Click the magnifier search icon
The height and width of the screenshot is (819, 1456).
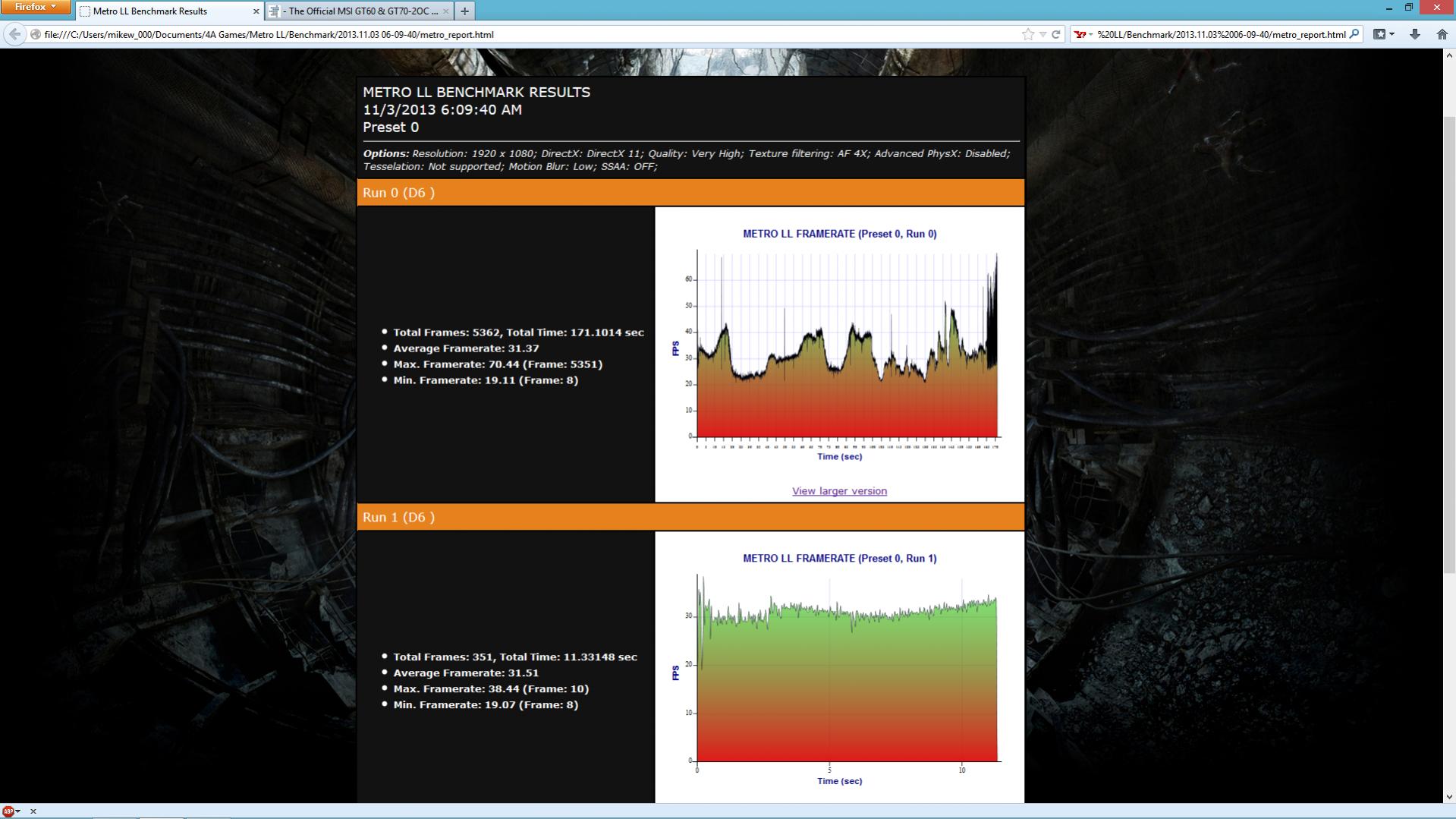(x=1354, y=34)
